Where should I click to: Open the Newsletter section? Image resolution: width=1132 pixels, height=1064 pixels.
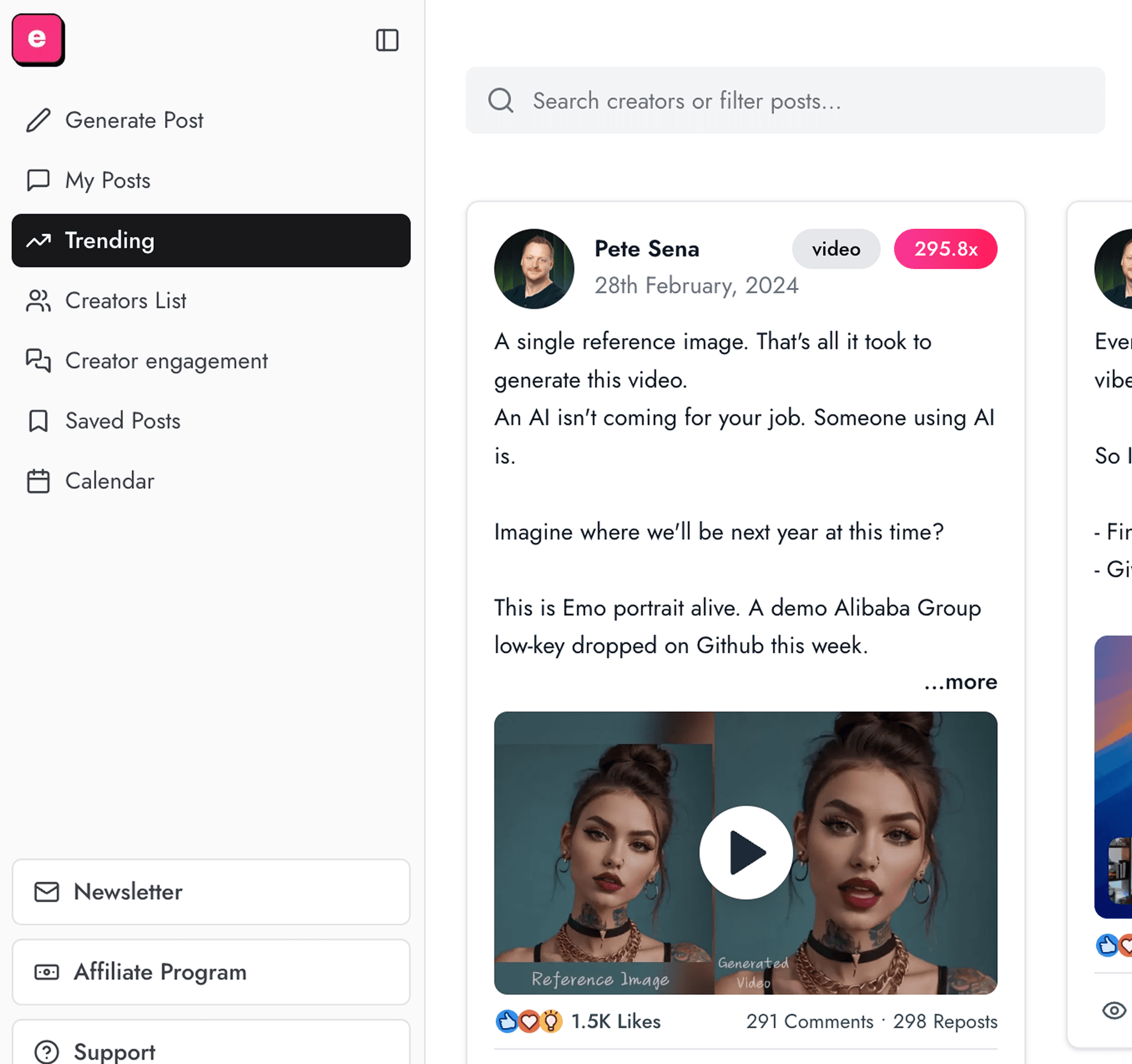(x=128, y=892)
